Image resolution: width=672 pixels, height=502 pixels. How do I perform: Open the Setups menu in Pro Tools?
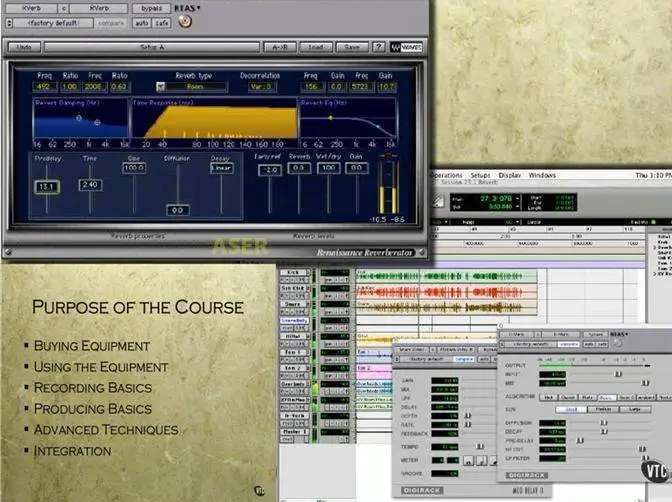pyautogui.click(x=480, y=175)
